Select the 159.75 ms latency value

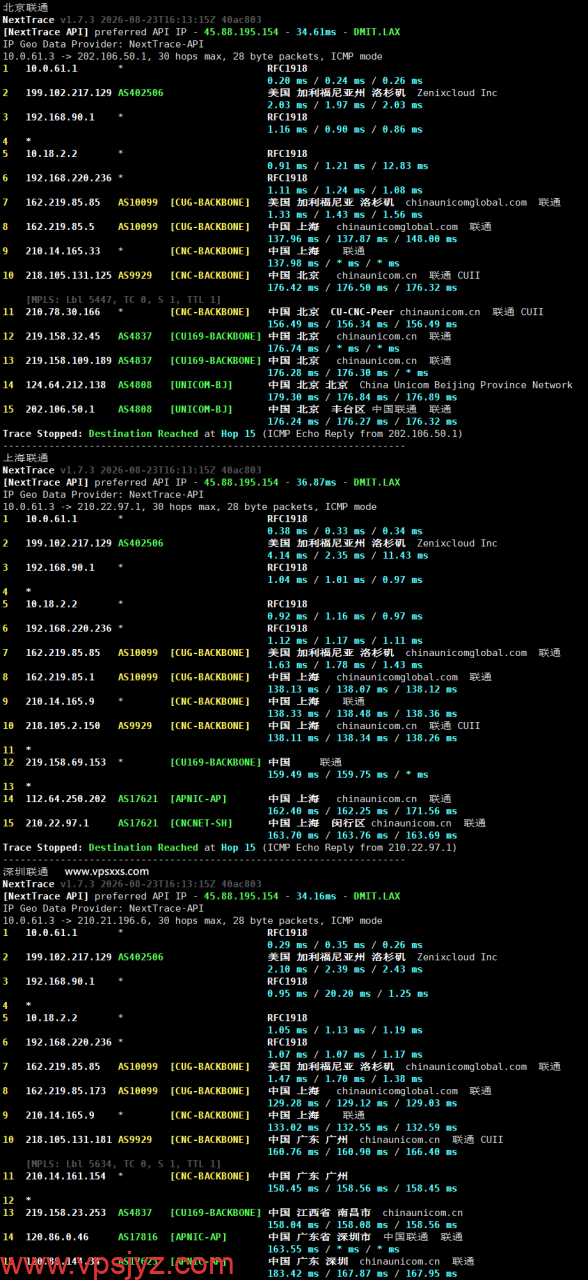pyautogui.click(x=364, y=774)
